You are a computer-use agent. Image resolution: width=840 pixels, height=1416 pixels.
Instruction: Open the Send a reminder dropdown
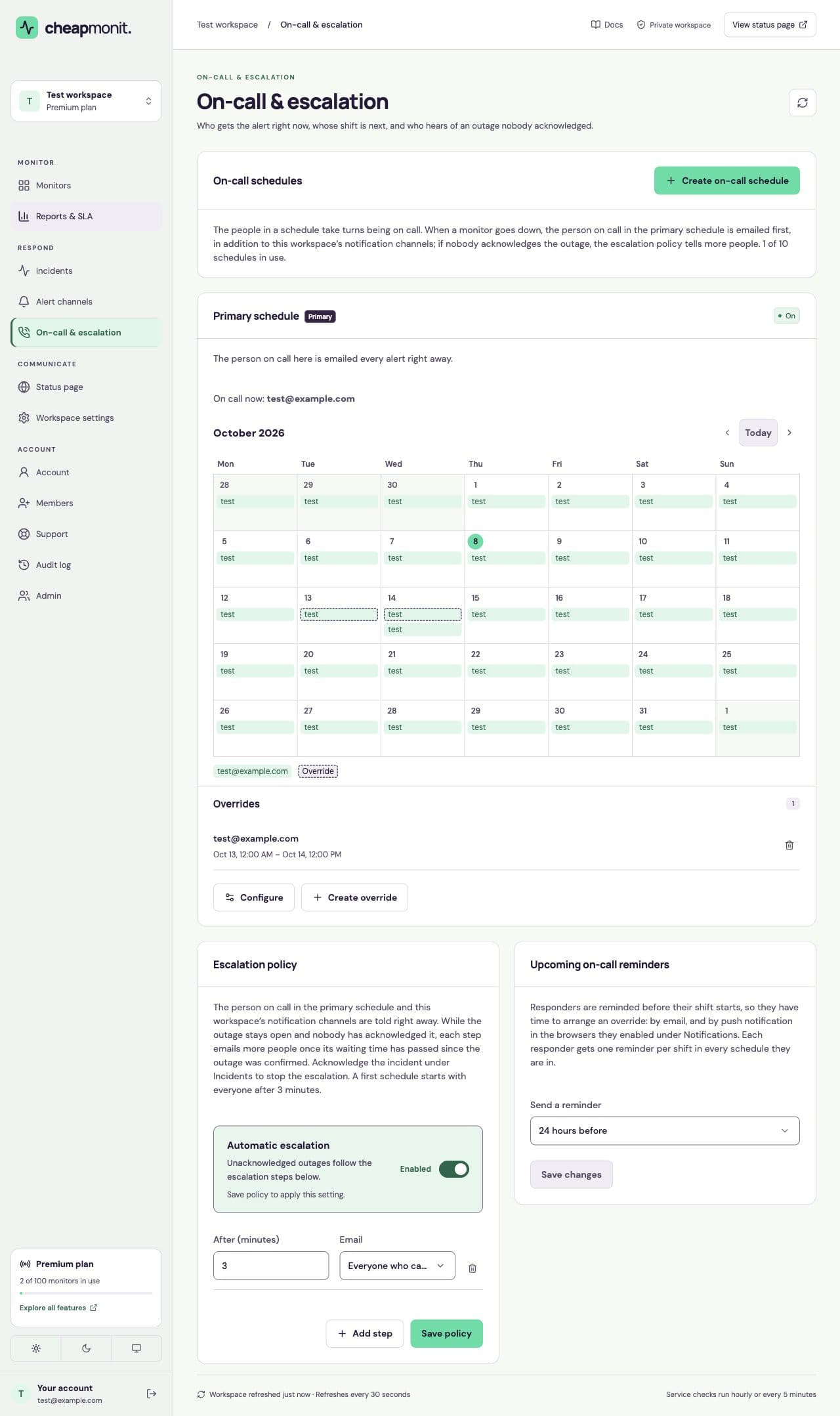pos(665,1130)
